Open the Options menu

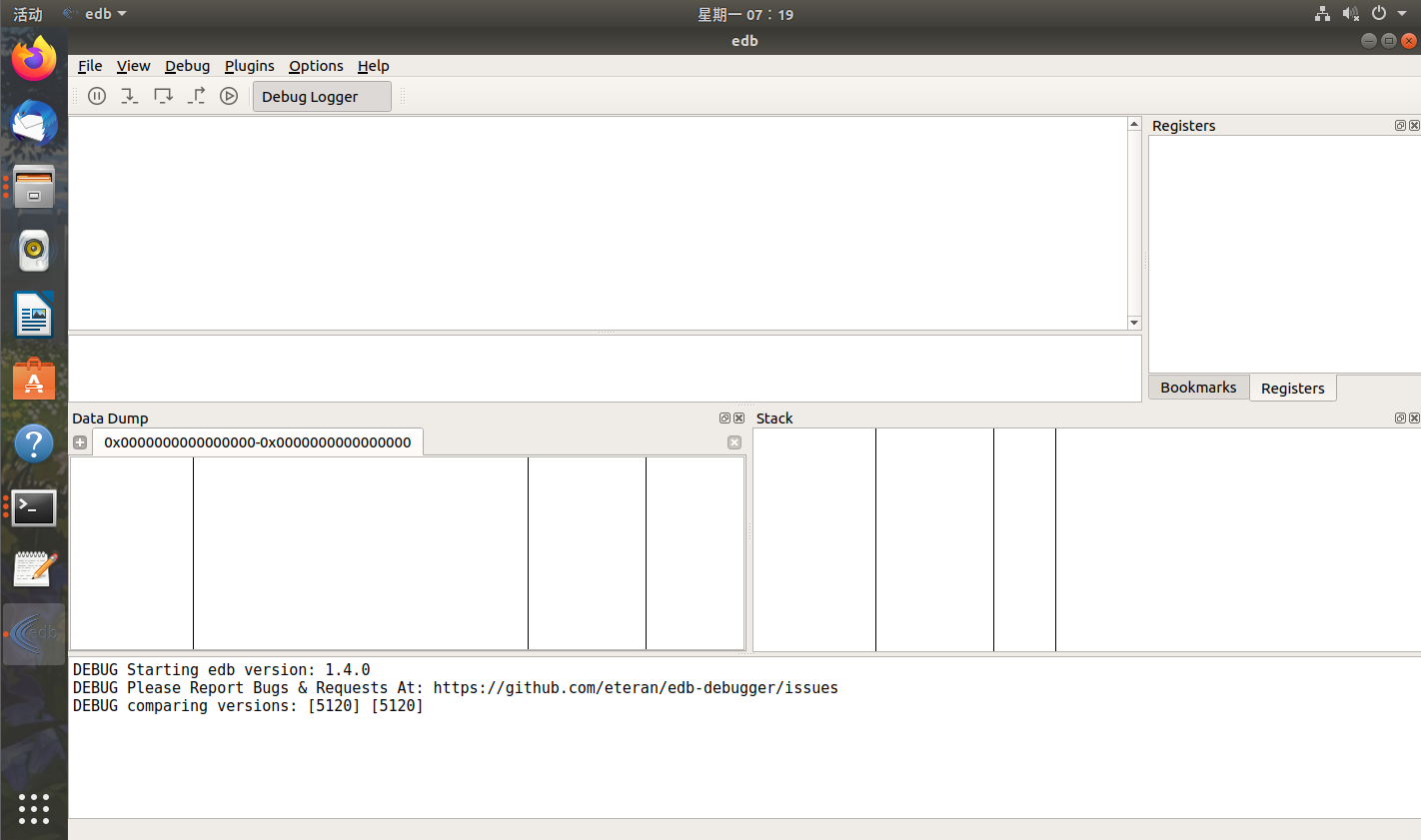click(316, 66)
